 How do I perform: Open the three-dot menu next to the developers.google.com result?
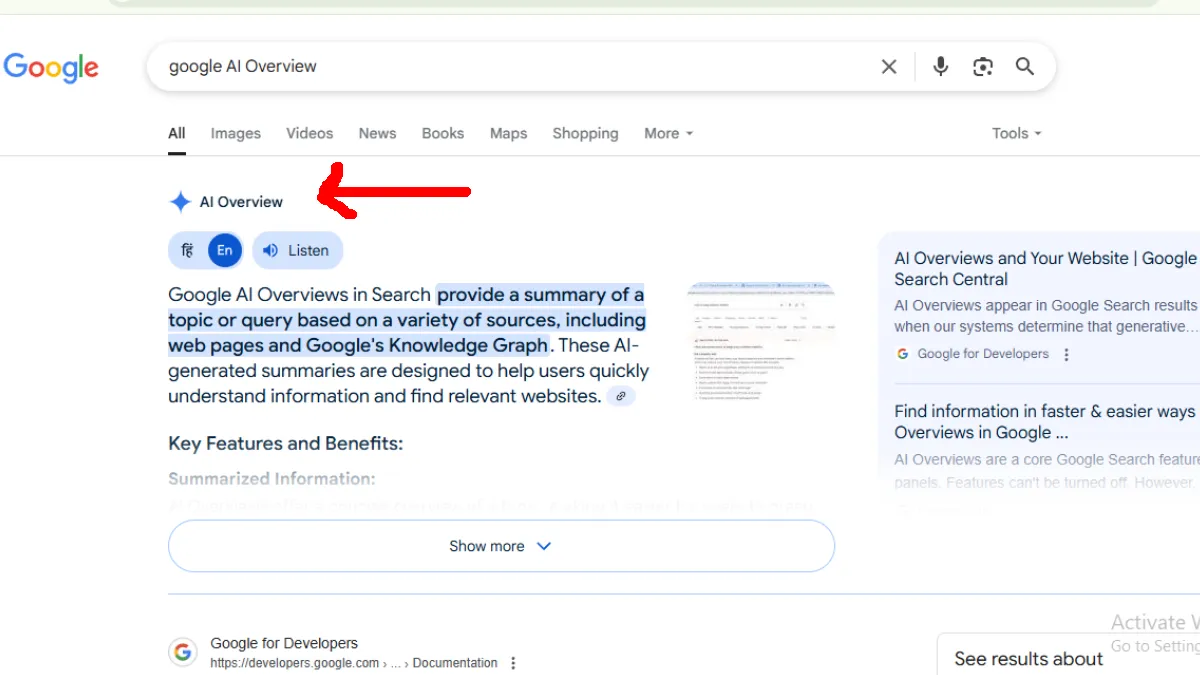point(513,663)
